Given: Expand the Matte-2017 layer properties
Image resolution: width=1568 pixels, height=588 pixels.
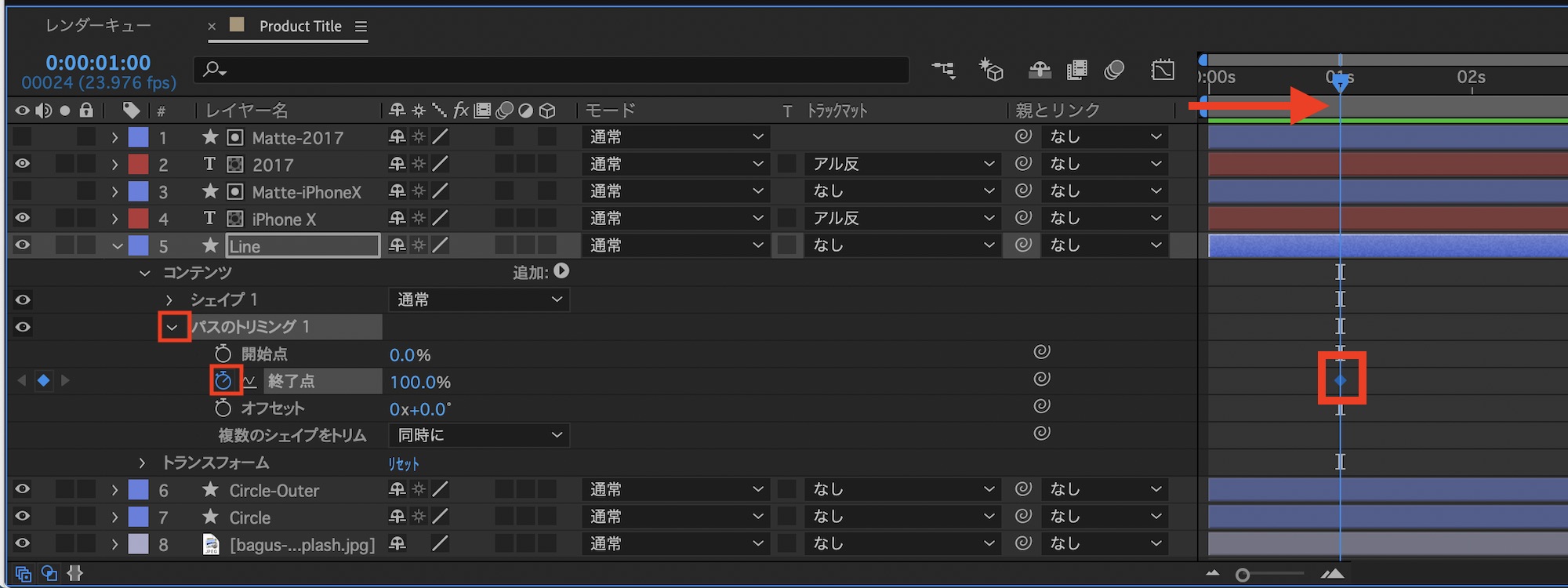Looking at the screenshot, I should 115,137.
